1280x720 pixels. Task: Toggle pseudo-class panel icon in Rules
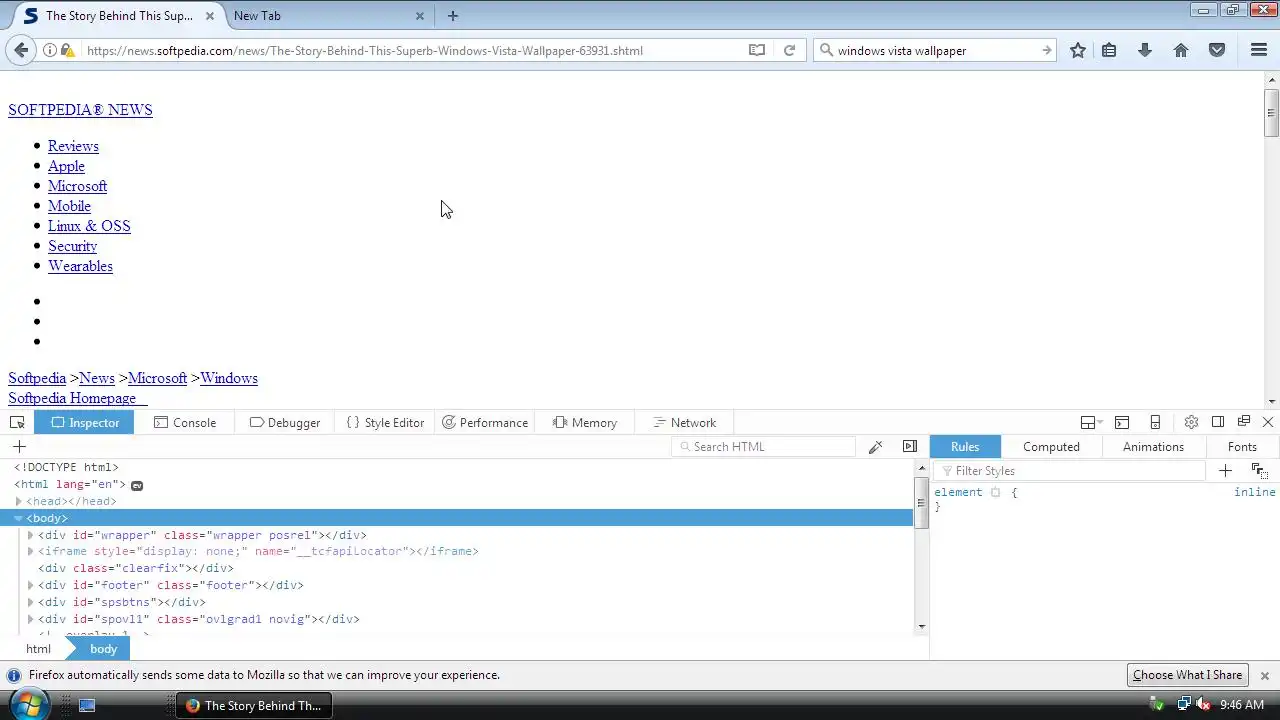pyautogui.click(x=1259, y=470)
